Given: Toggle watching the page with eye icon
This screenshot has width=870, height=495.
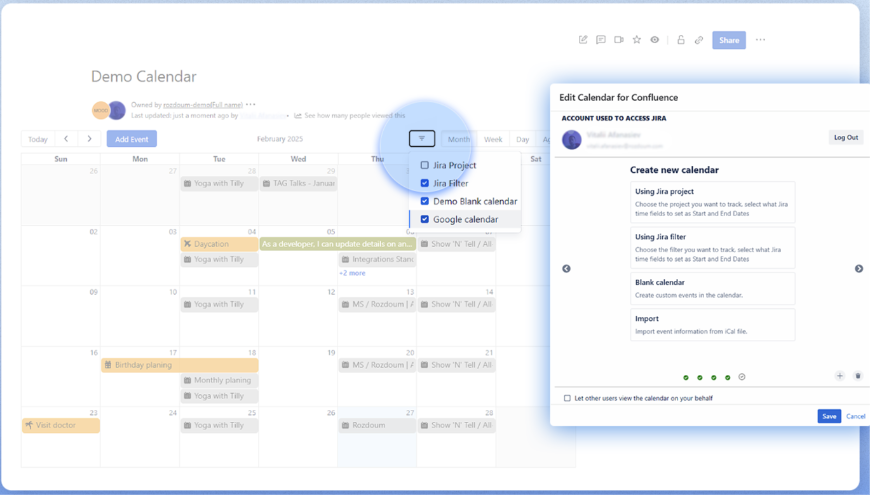Looking at the screenshot, I should 655,40.
